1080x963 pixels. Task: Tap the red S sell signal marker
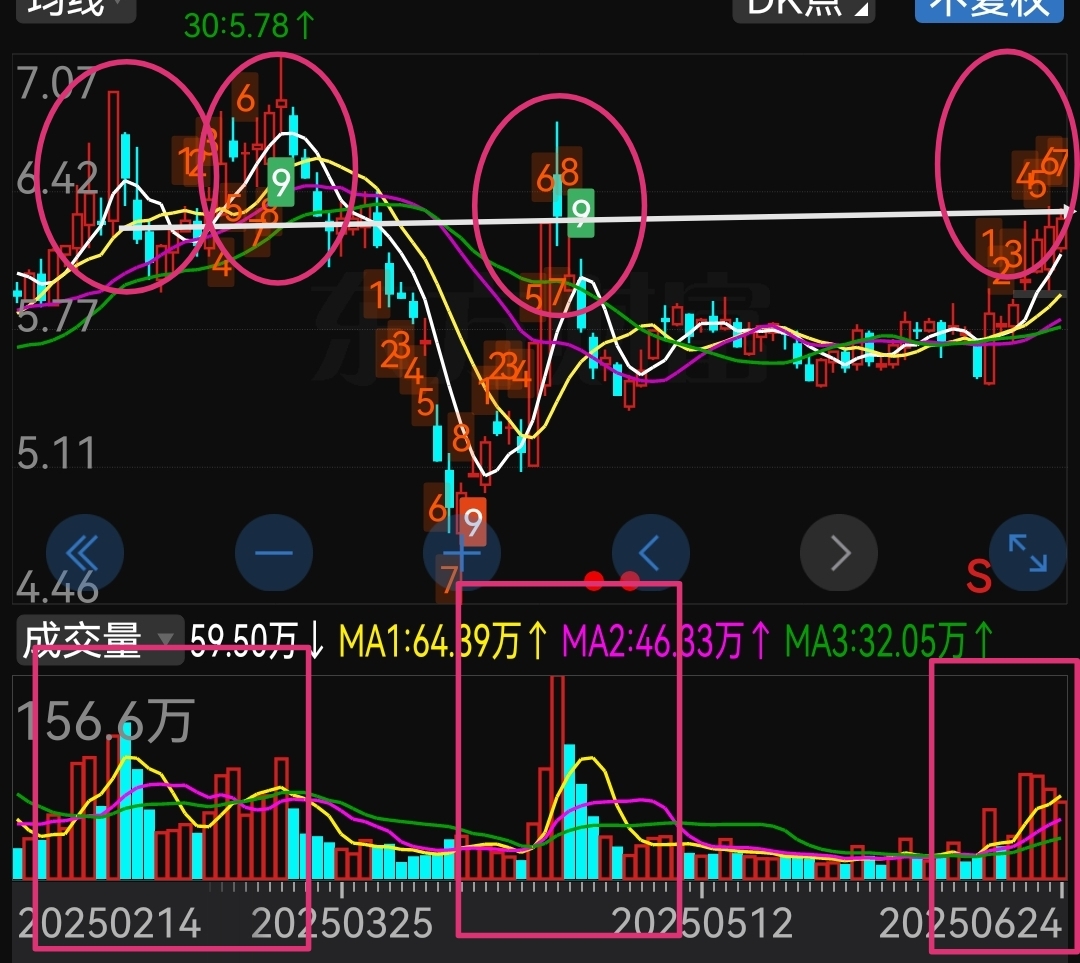point(978,576)
